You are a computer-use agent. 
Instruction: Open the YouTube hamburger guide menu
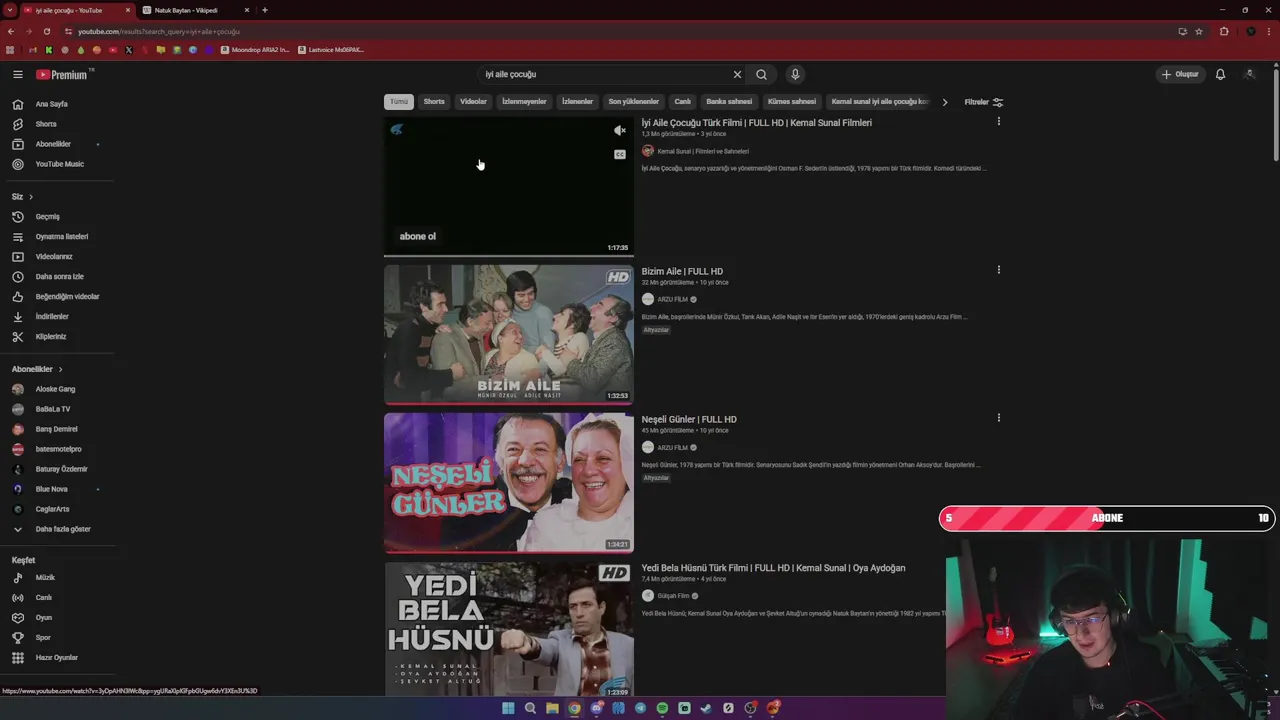tap(18, 74)
